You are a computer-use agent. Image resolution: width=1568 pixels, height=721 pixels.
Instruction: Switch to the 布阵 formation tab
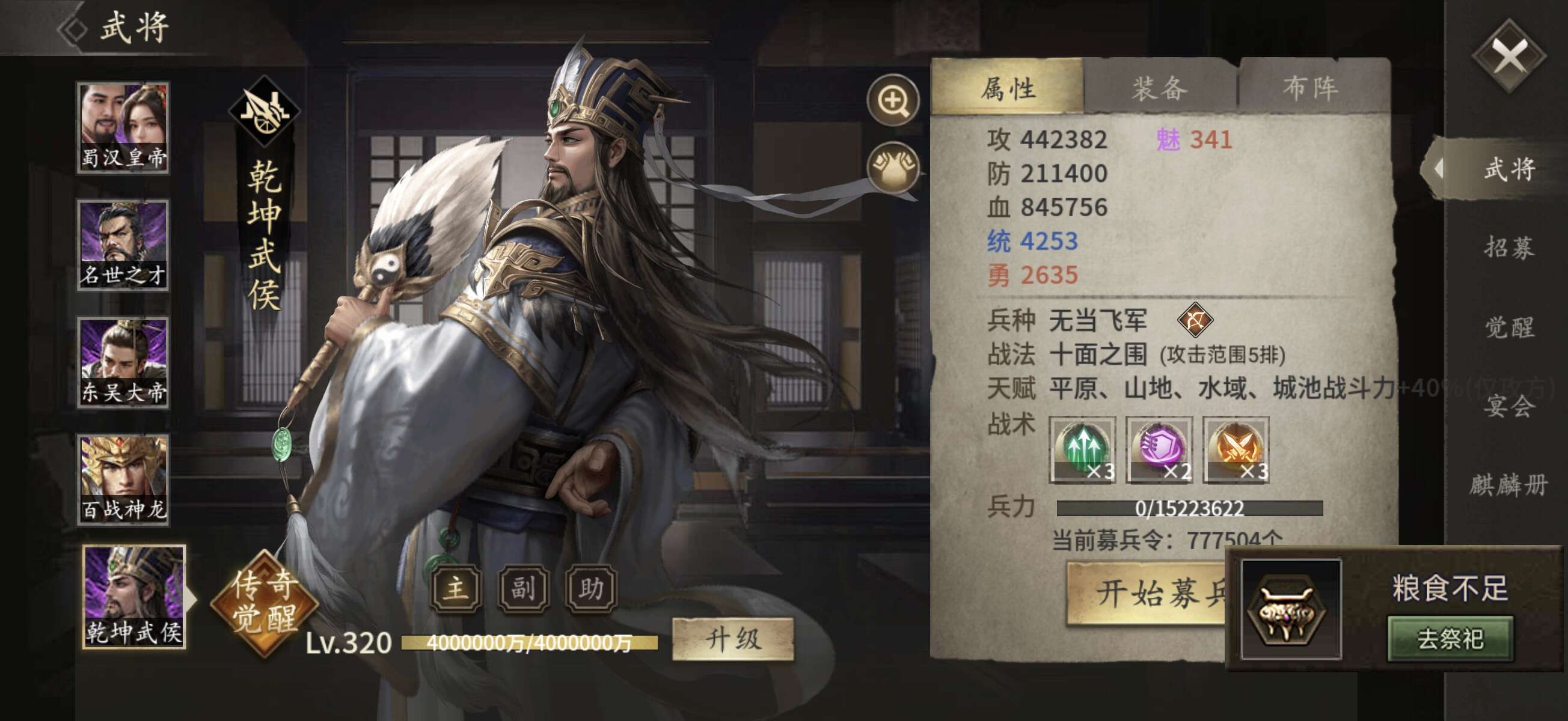click(1312, 88)
